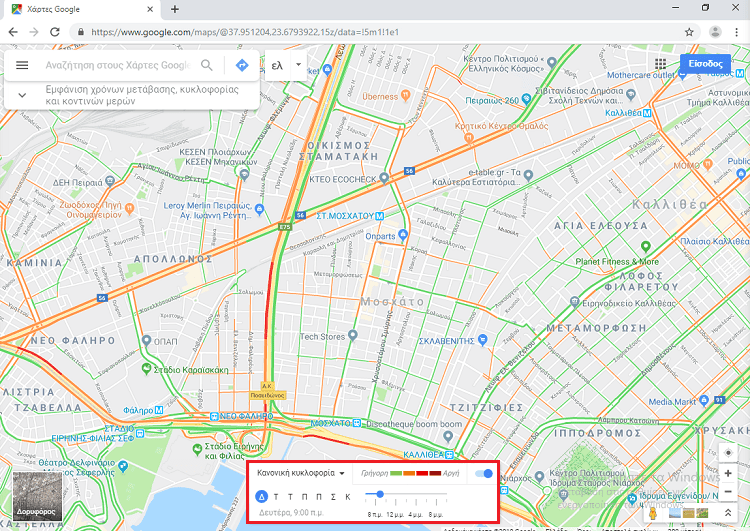Click the ΔΕΗ Πειραιά map pin
Image resolution: width=750 pixels, height=531 pixels.
tap(110, 181)
